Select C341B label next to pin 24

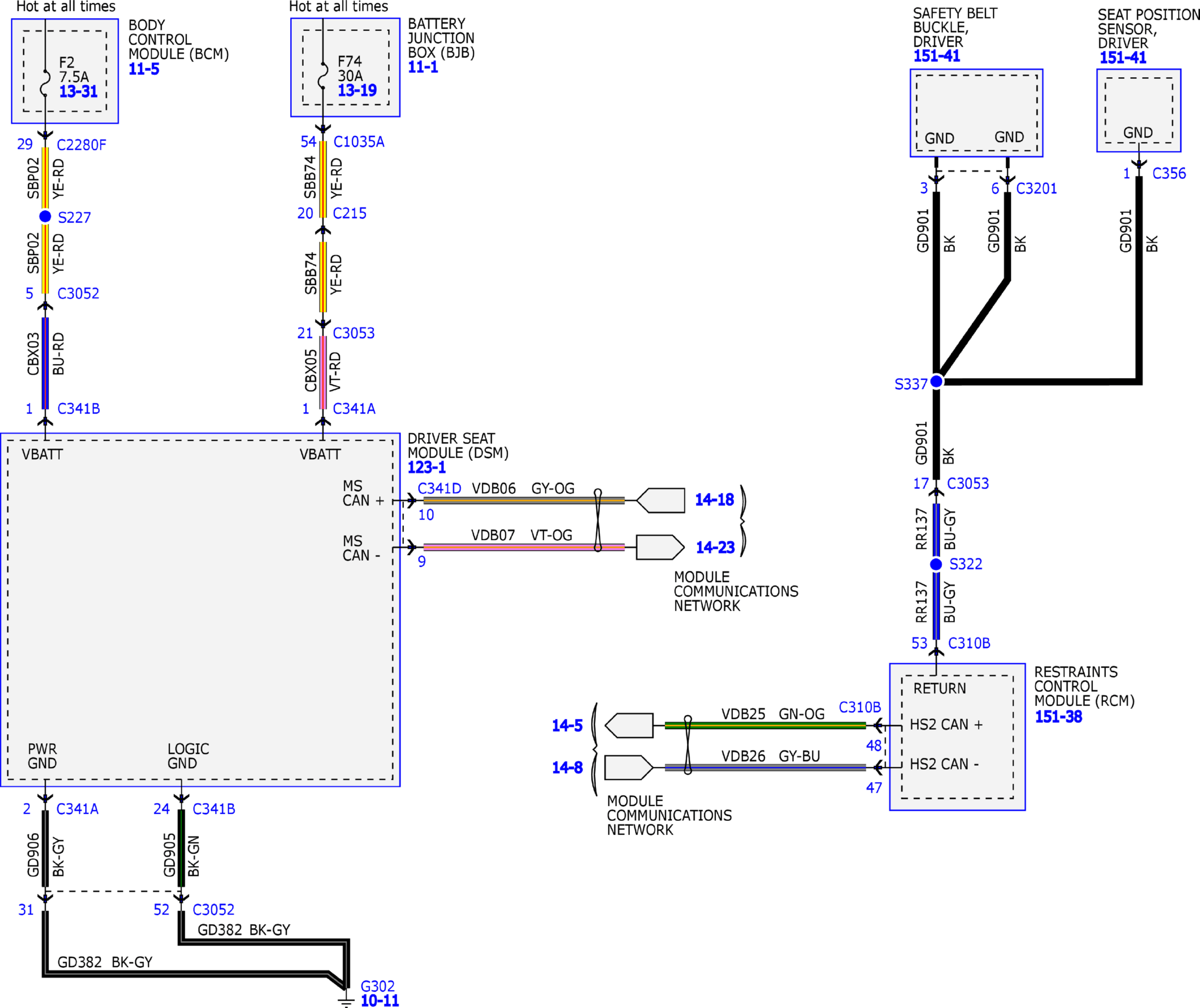click(x=214, y=809)
